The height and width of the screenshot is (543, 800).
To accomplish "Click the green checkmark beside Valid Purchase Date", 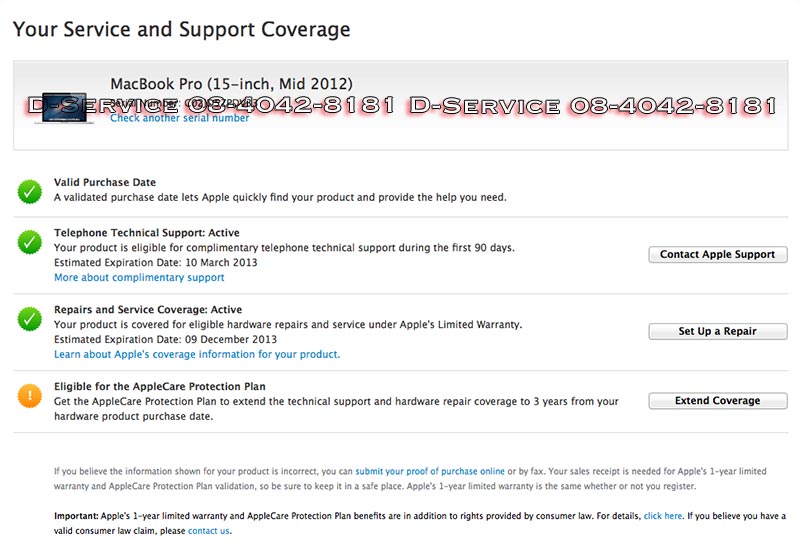I will tap(29, 190).
